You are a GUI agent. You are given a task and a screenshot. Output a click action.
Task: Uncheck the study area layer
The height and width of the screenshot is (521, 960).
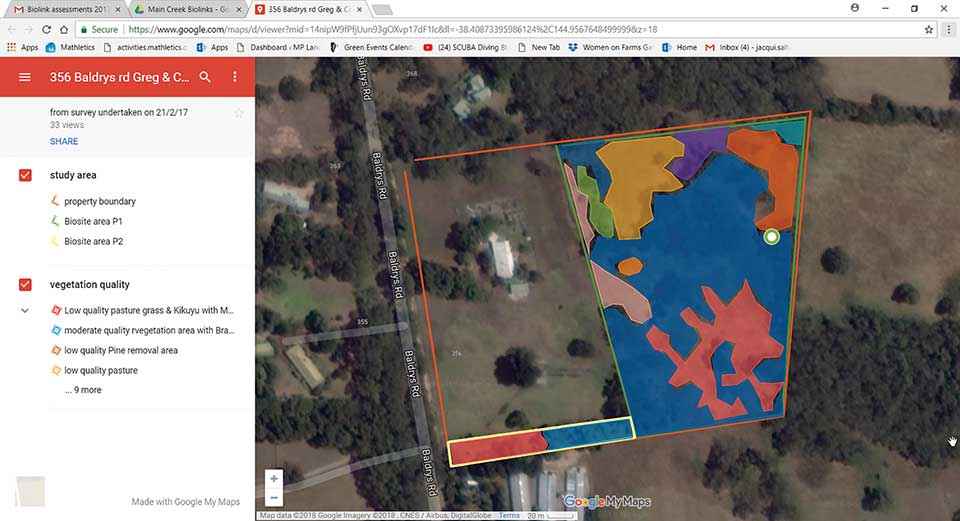tap(25, 176)
